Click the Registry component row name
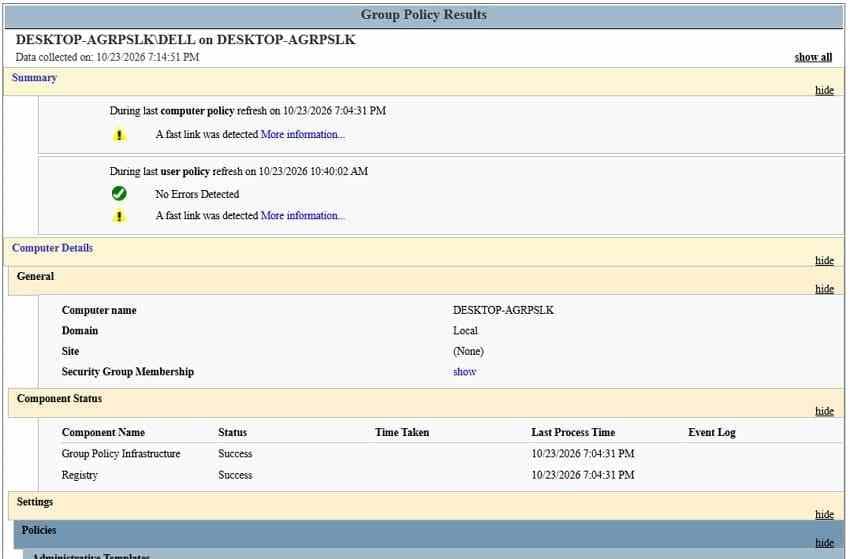The height and width of the screenshot is (559, 850). [80, 475]
